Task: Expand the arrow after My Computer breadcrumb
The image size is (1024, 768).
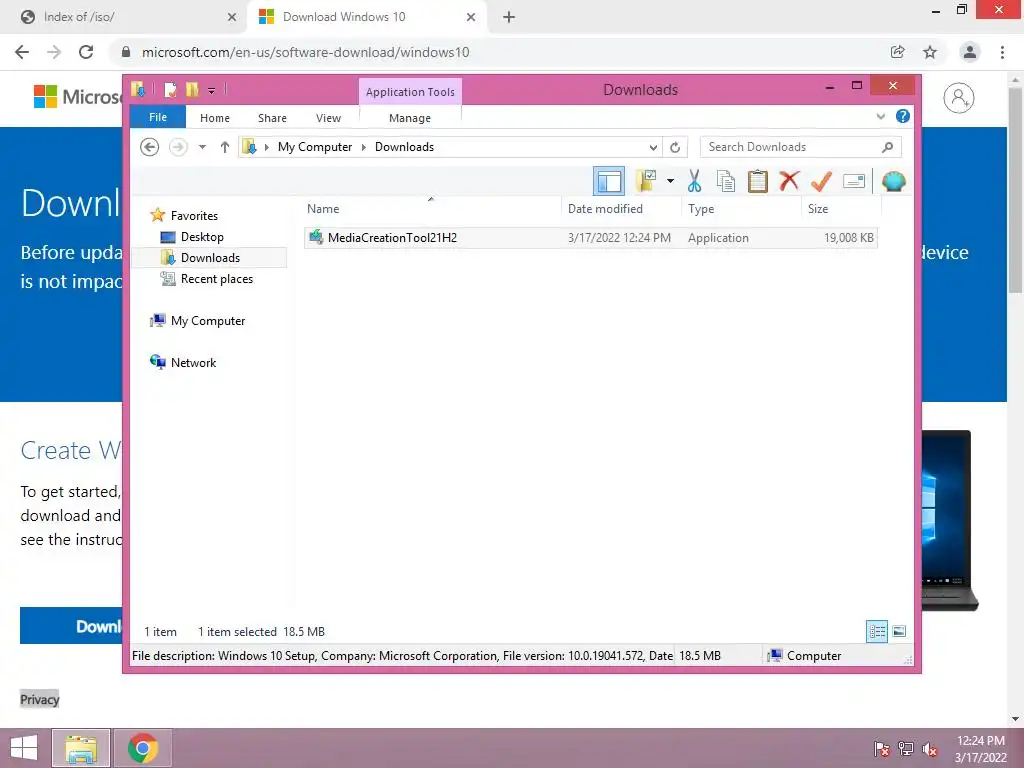Action: coord(364,147)
